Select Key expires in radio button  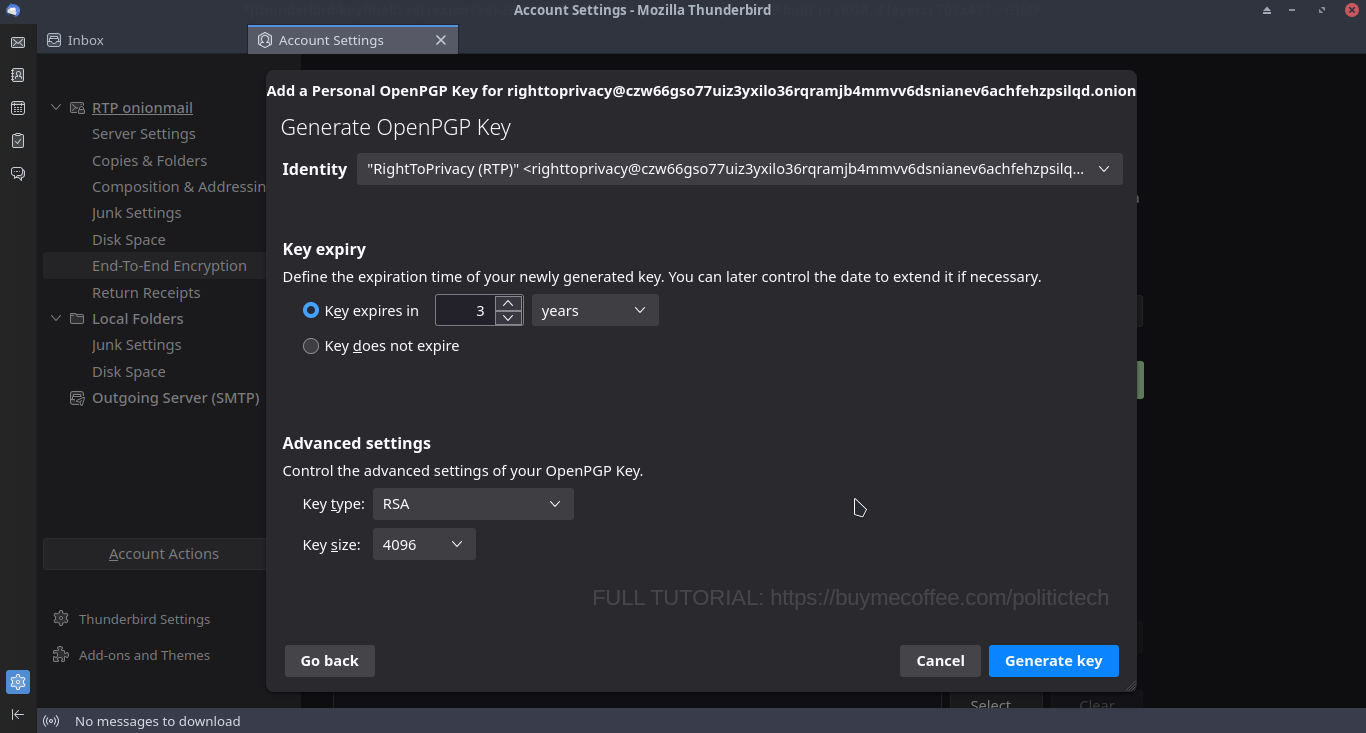tap(311, 311)
